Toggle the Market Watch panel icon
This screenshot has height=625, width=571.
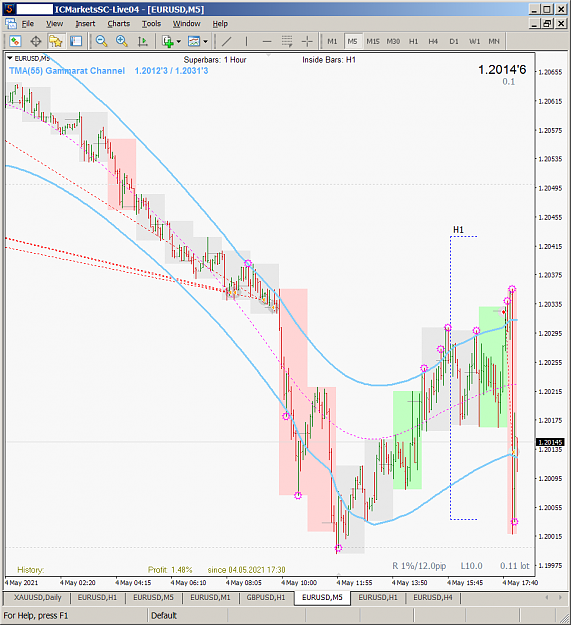(x=15, y=41)
